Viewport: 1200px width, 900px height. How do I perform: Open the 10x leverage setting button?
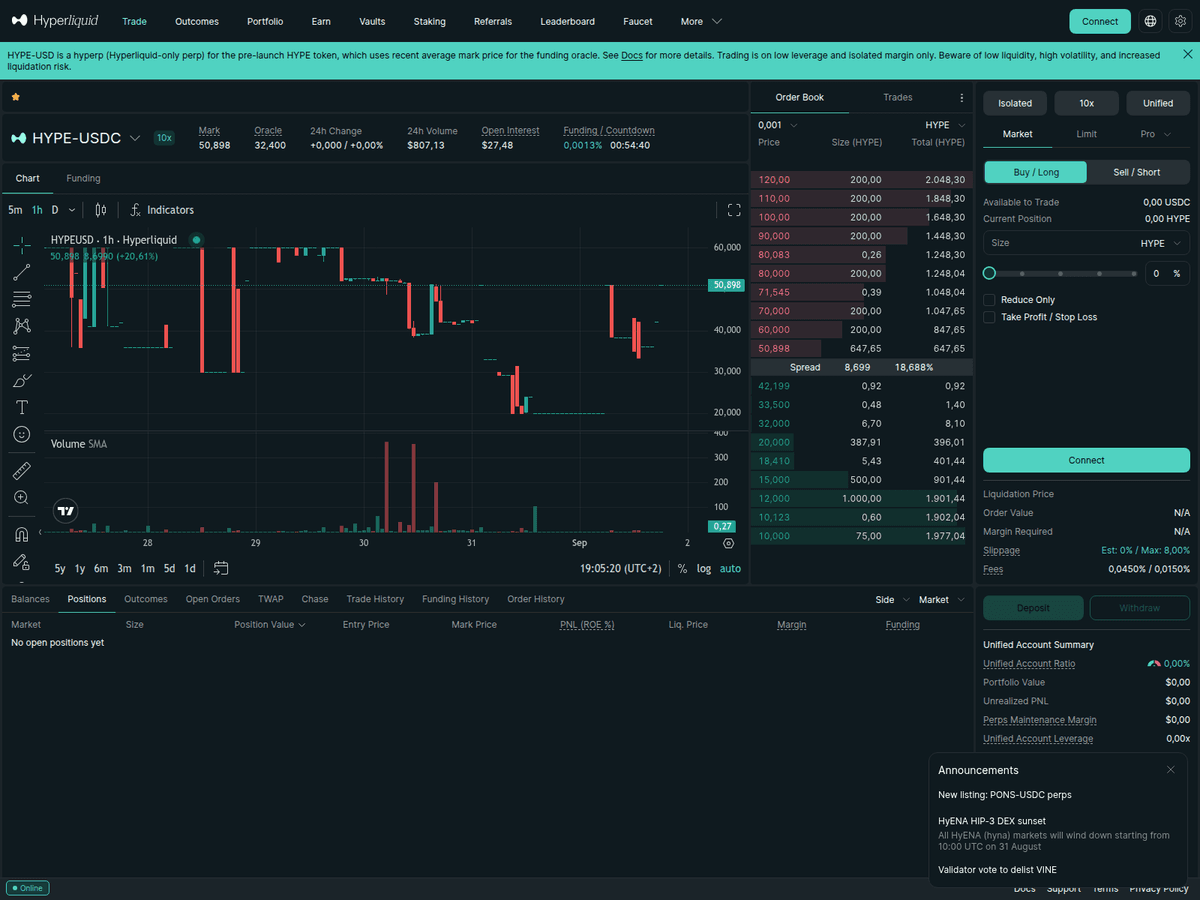click(1087, 103)
